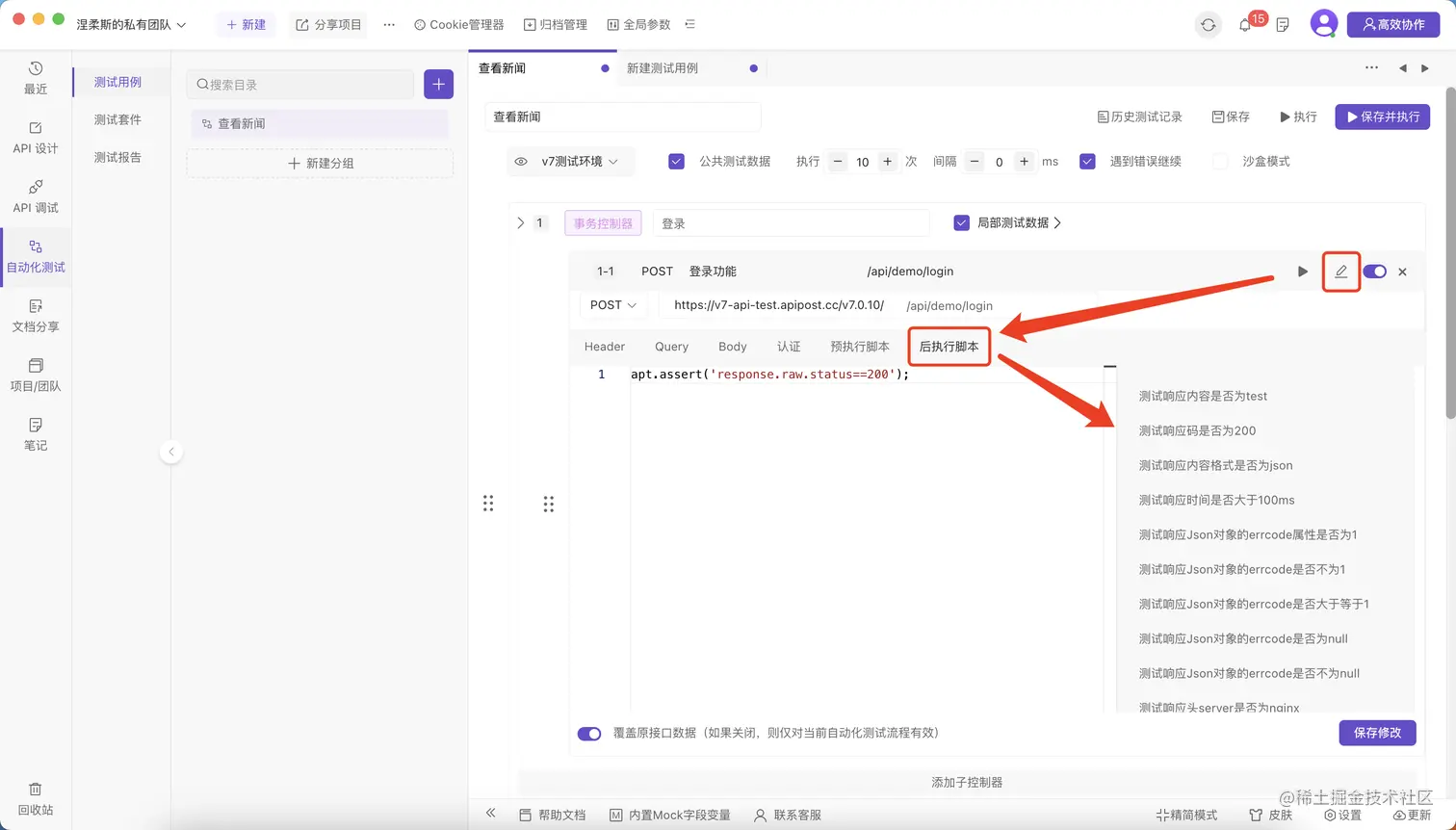Open the 自动化测试 sidebar section
This screenshot has width=1456, height=830.
[36, 256]
